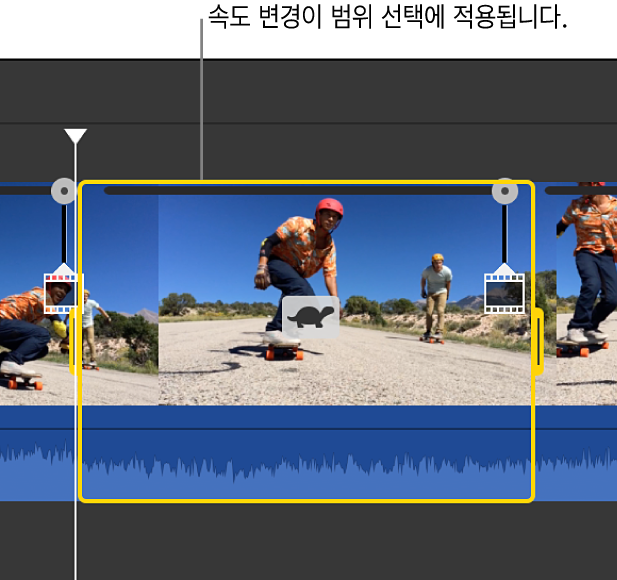This screenshot has width=617, height=580.
Task: Click the speed bar on the rightmost clip
Action: 581,190
